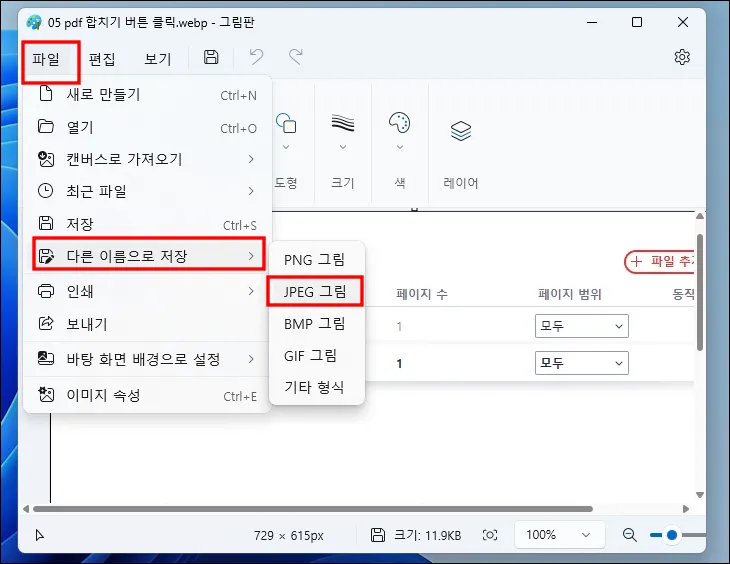This screenshot has height=564, width=730.
Task: Click the 파일 추가 button in canvas
Action: (660, 261)
